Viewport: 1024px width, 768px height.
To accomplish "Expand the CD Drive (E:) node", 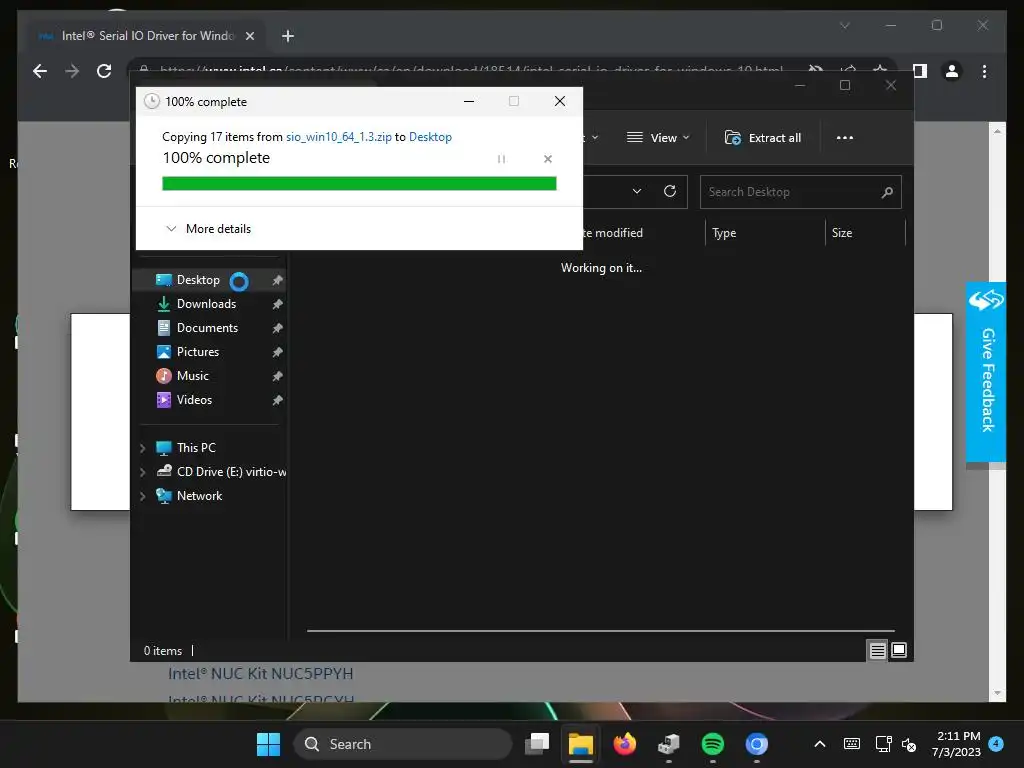I will click(142, 472).
